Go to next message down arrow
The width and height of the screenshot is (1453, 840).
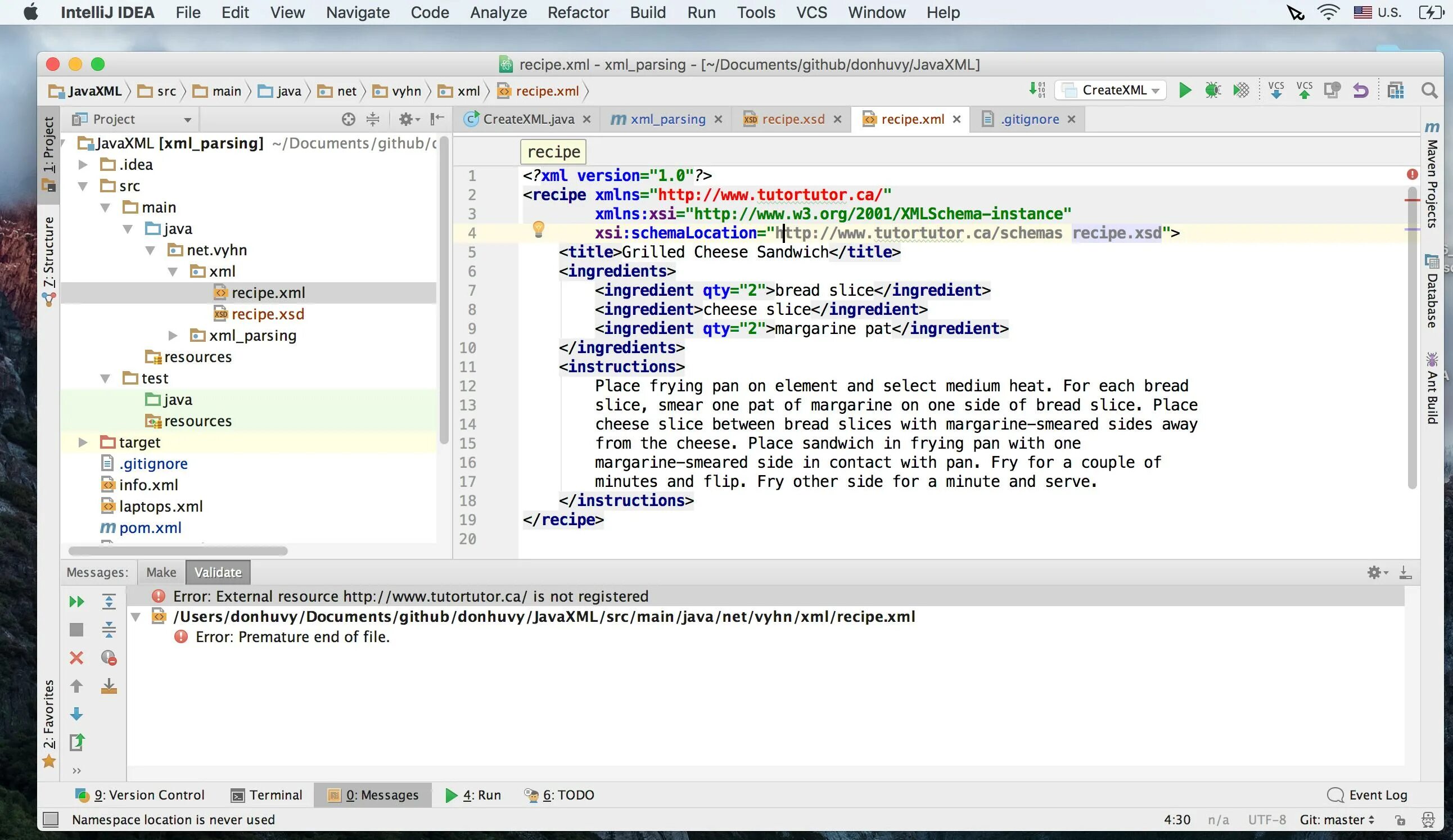(76, 714)
